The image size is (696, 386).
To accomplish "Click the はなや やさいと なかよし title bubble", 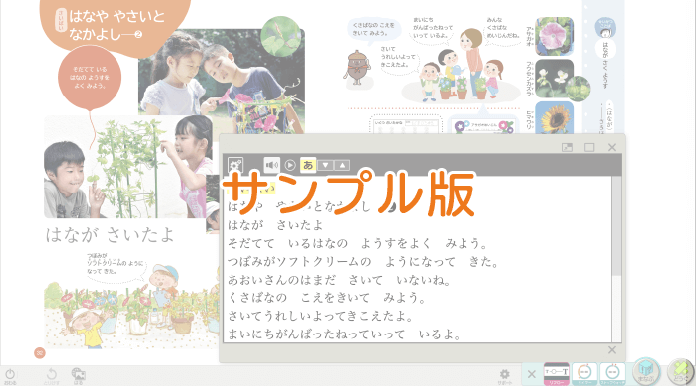I will [116, 25].
